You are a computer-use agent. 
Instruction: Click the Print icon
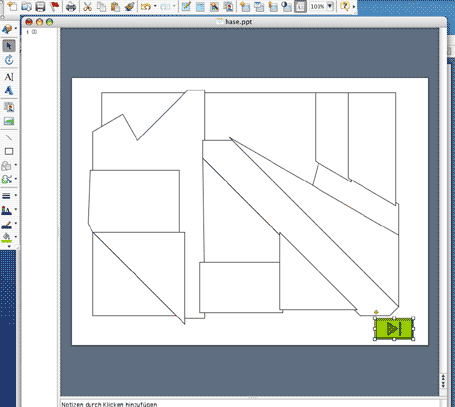click(71, 6)
